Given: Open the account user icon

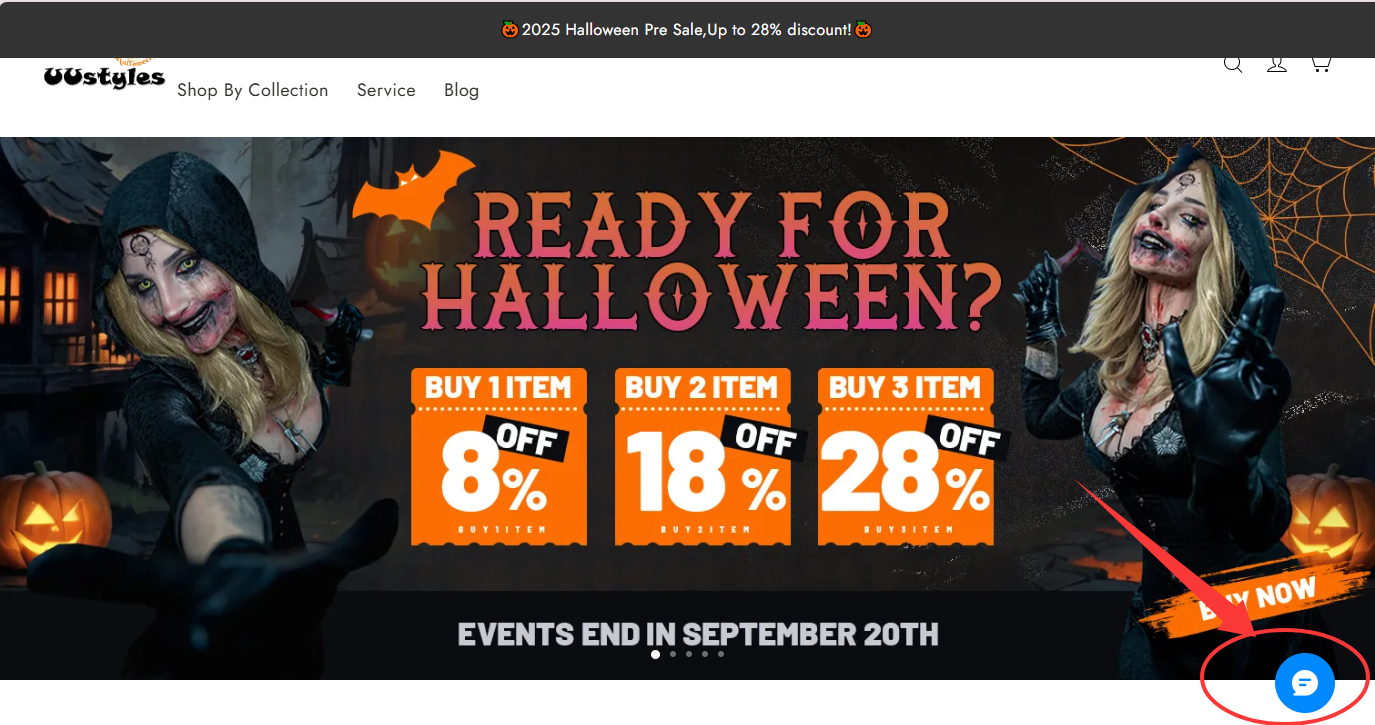Looking at the screenshot, I should point(1277,65).
